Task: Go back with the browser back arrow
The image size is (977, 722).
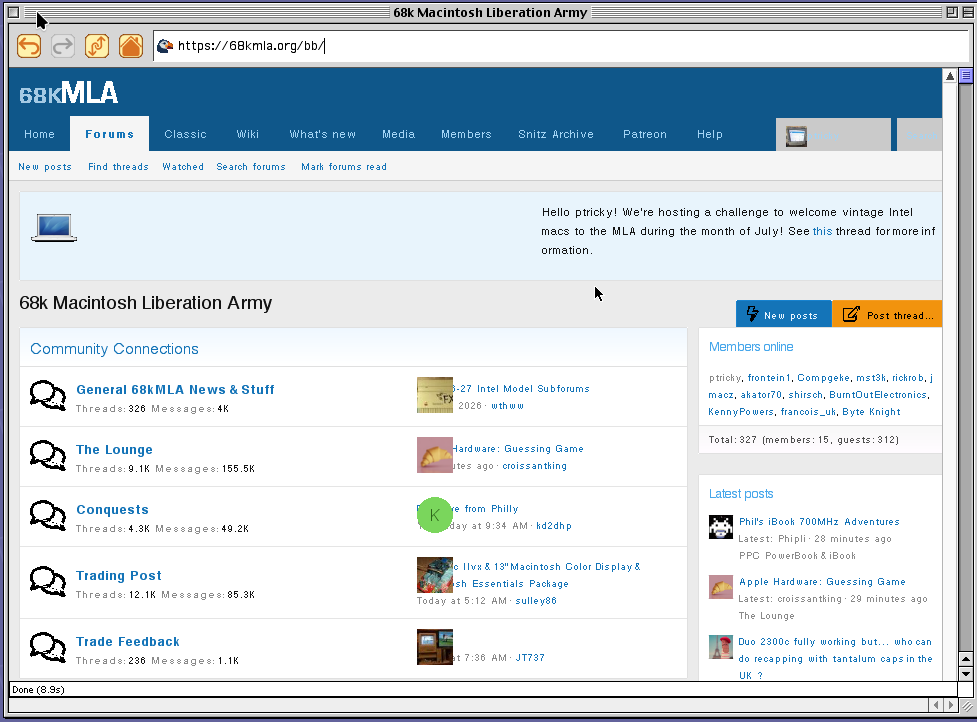Action: (x=29, y=46)
